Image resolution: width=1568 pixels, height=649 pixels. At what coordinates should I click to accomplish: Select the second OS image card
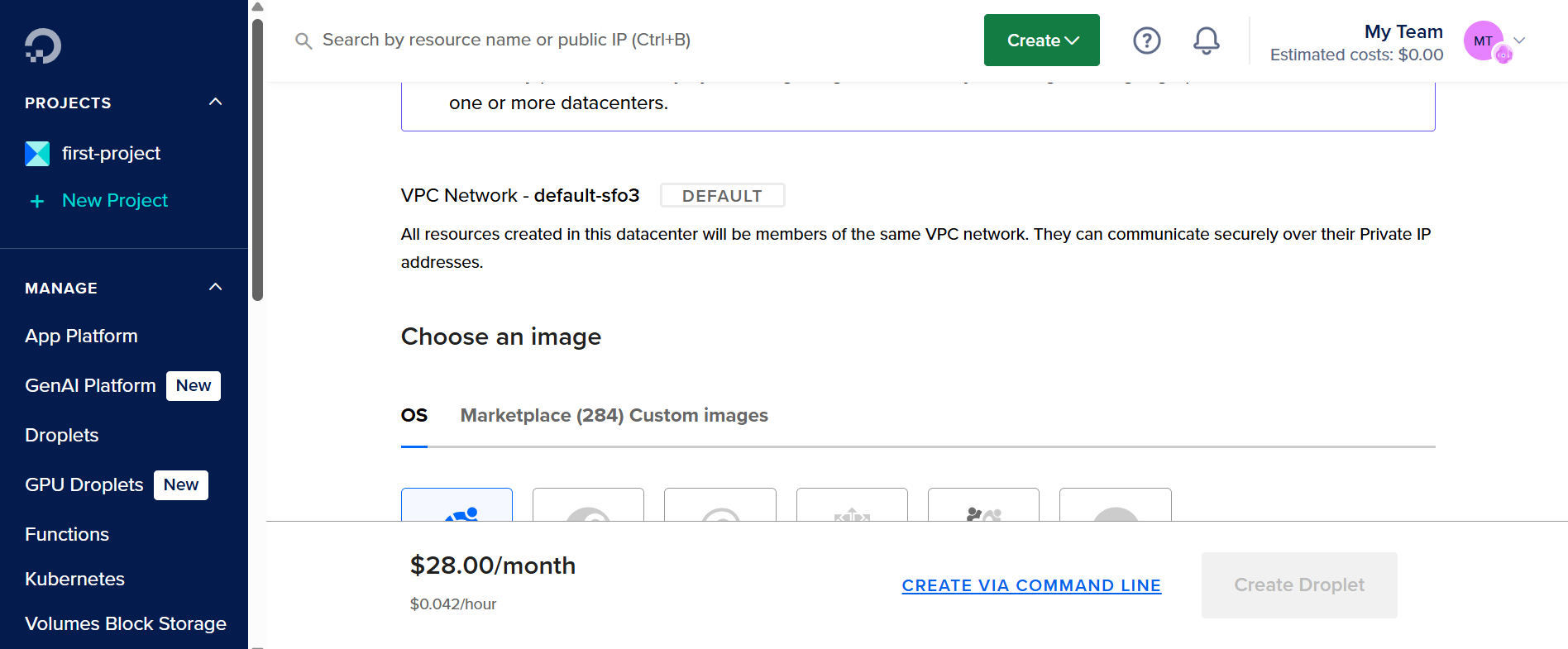588,504
